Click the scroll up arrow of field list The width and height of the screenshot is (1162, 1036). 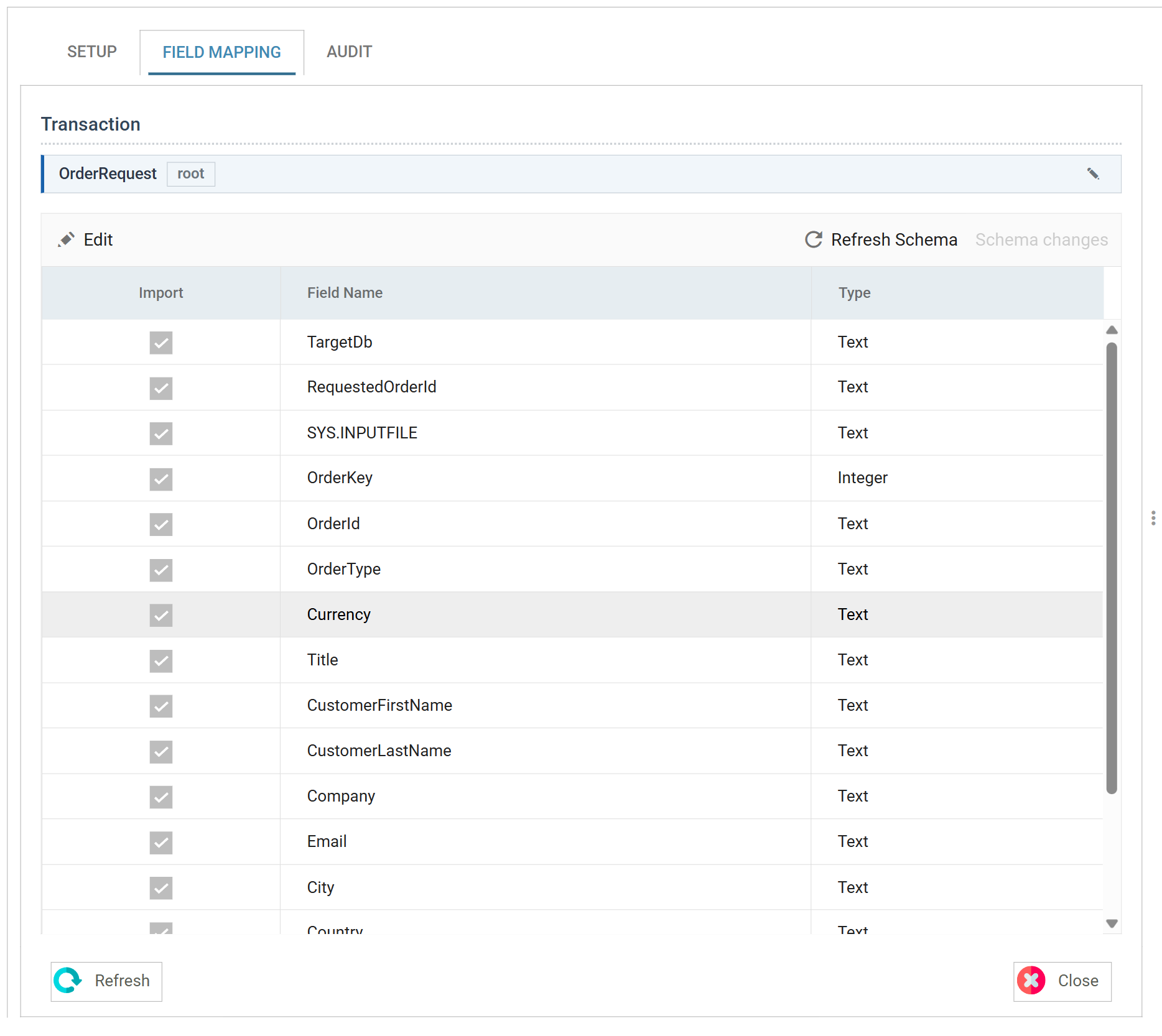click(1112, 330)
